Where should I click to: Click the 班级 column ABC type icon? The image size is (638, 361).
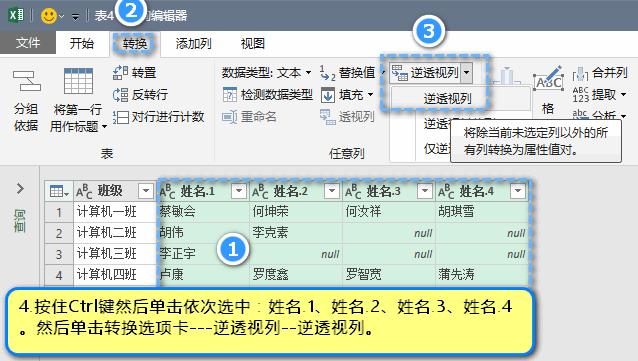pos(85,191)
